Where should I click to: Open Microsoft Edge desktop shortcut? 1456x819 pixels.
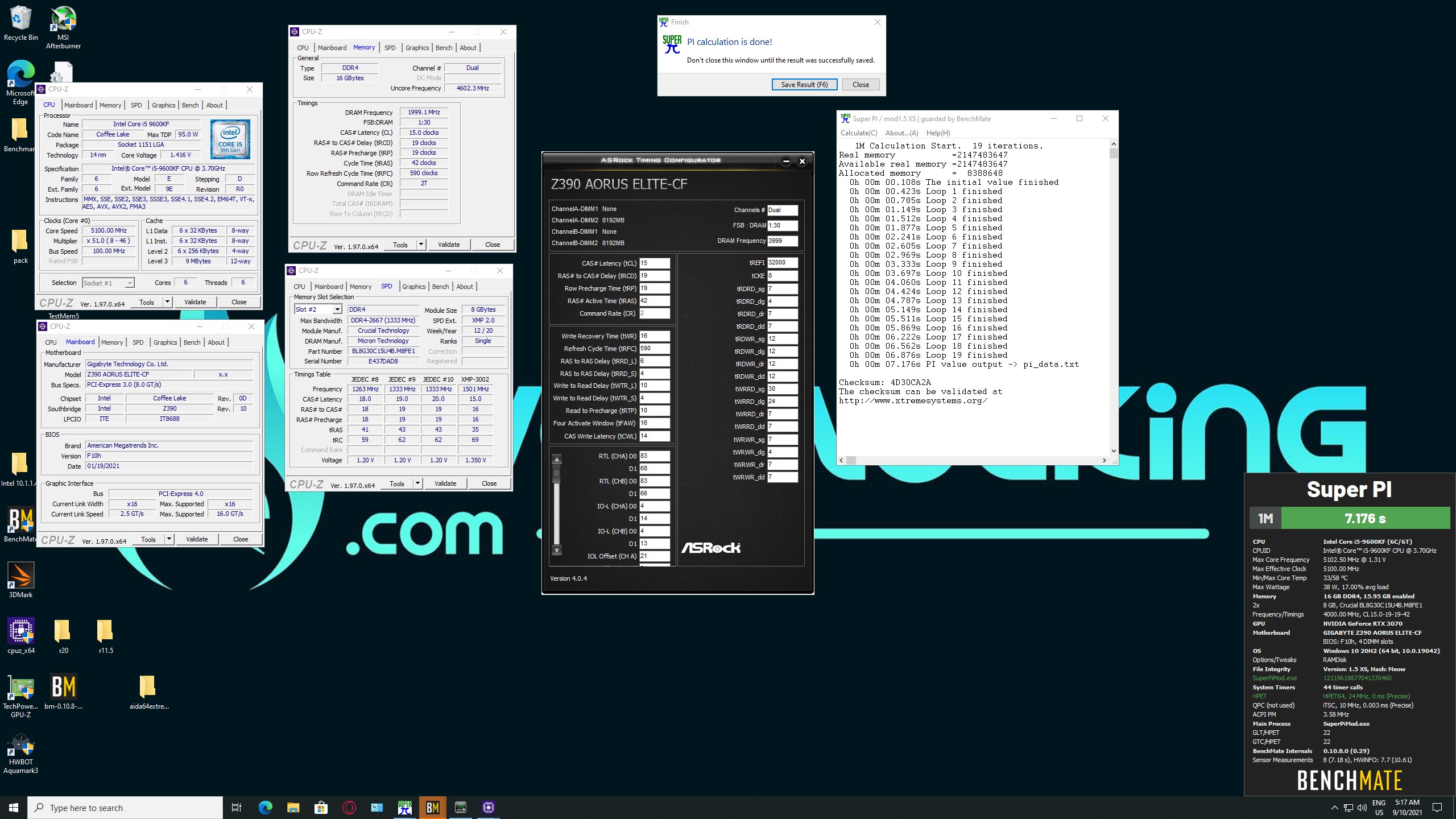point(20,82)
